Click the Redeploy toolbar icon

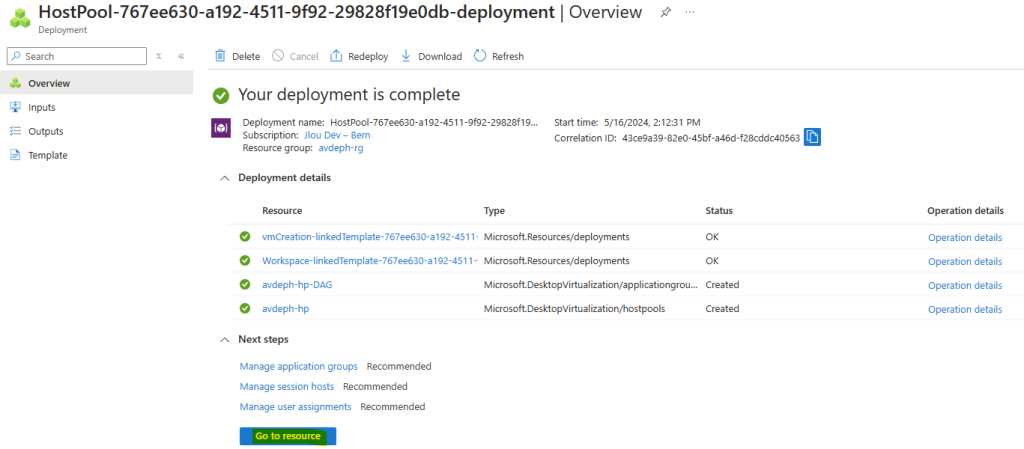click(336, 56)
